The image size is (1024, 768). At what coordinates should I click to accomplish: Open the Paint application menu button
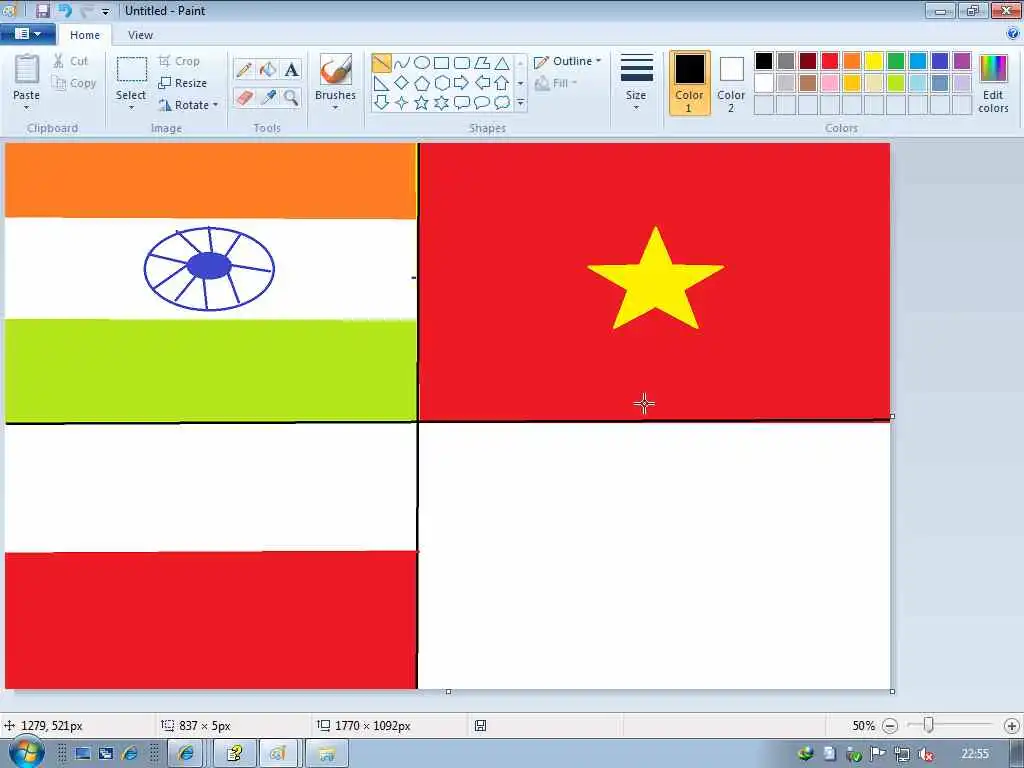pyautogui.click(x=27, y=34)
